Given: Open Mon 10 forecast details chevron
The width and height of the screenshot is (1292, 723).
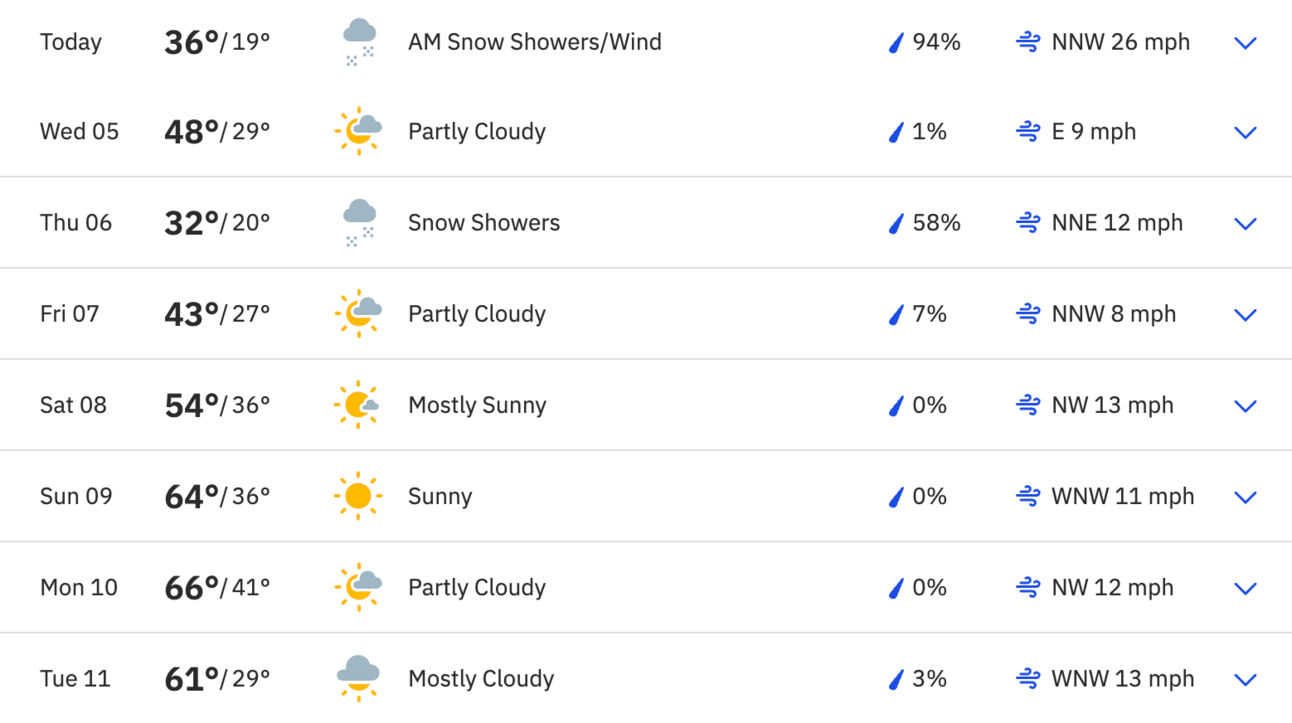Looking at the screenshot, I should pyautogui.click(x=1245, y=588).
